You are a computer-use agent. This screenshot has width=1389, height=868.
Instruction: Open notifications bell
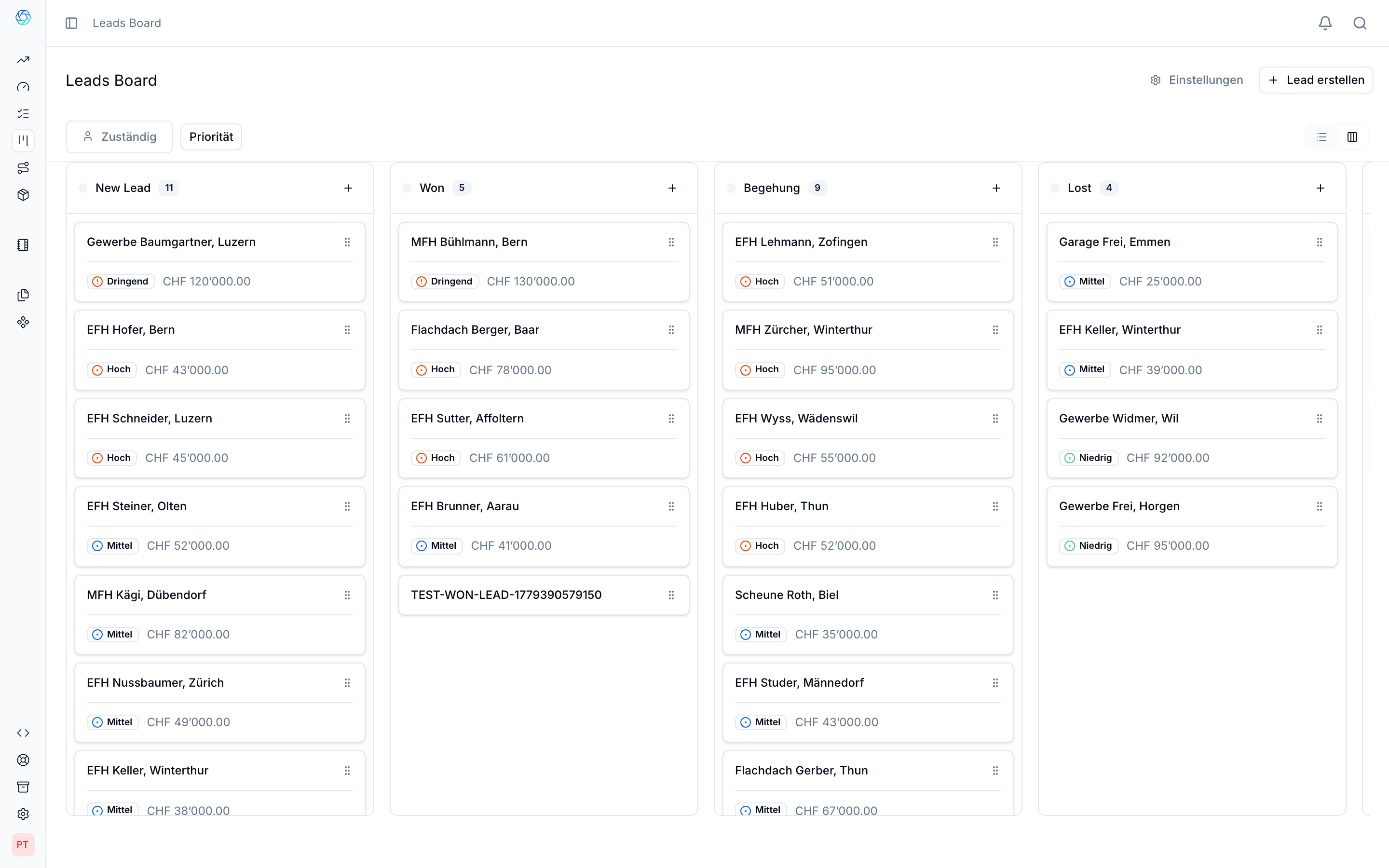click(x=1325, y=23)
